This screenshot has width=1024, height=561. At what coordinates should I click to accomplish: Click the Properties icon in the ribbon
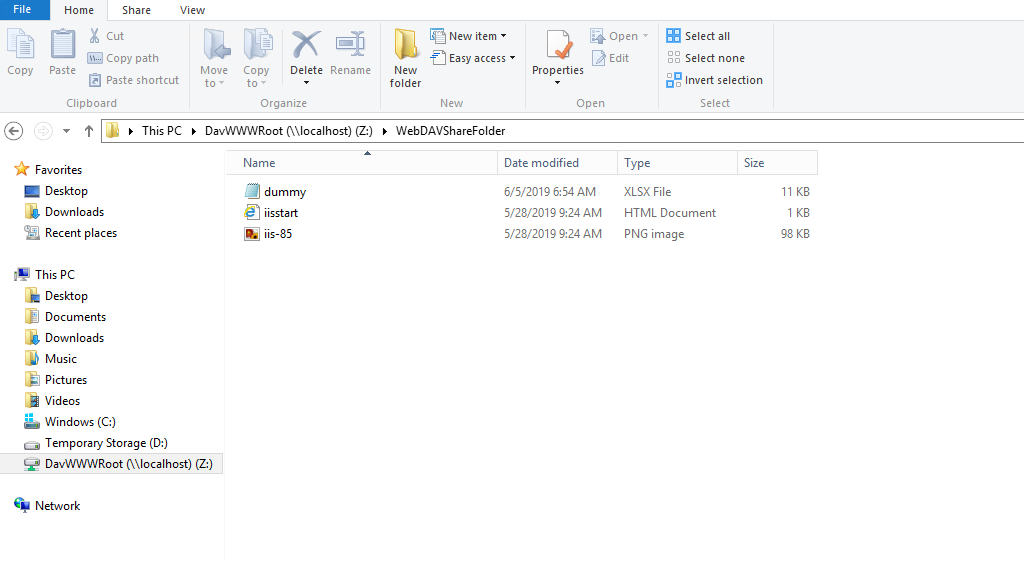[557, 46]
